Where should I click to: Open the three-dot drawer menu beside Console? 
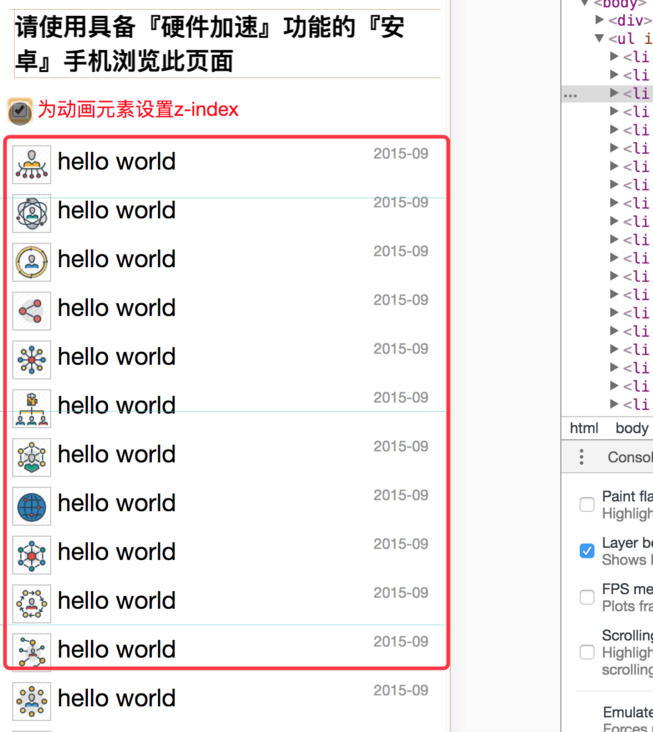pos(581,457)
